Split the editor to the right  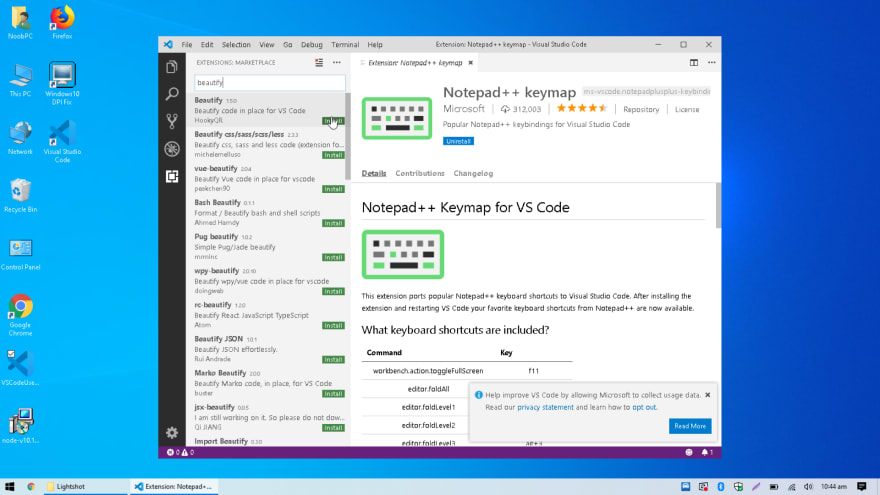694,62
